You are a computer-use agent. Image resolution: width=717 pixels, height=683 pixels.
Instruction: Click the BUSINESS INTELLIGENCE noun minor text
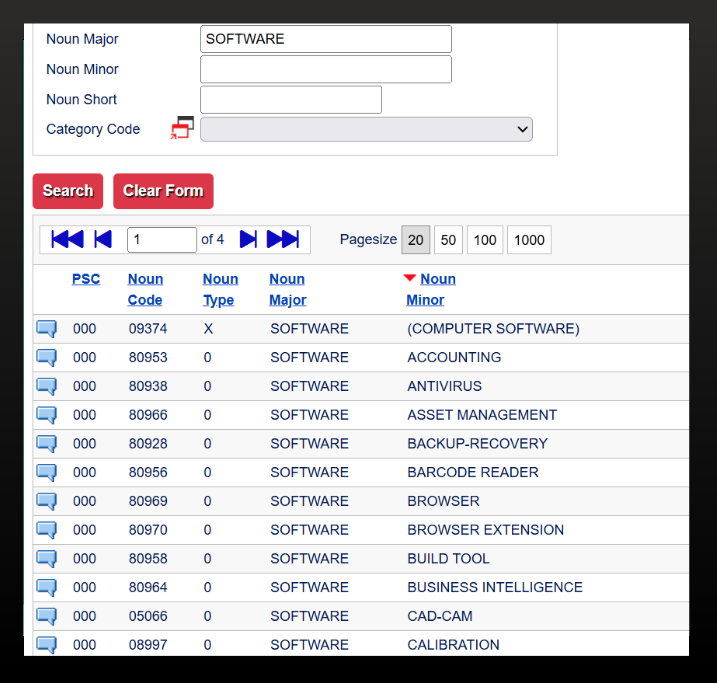[x=495, y=587]
